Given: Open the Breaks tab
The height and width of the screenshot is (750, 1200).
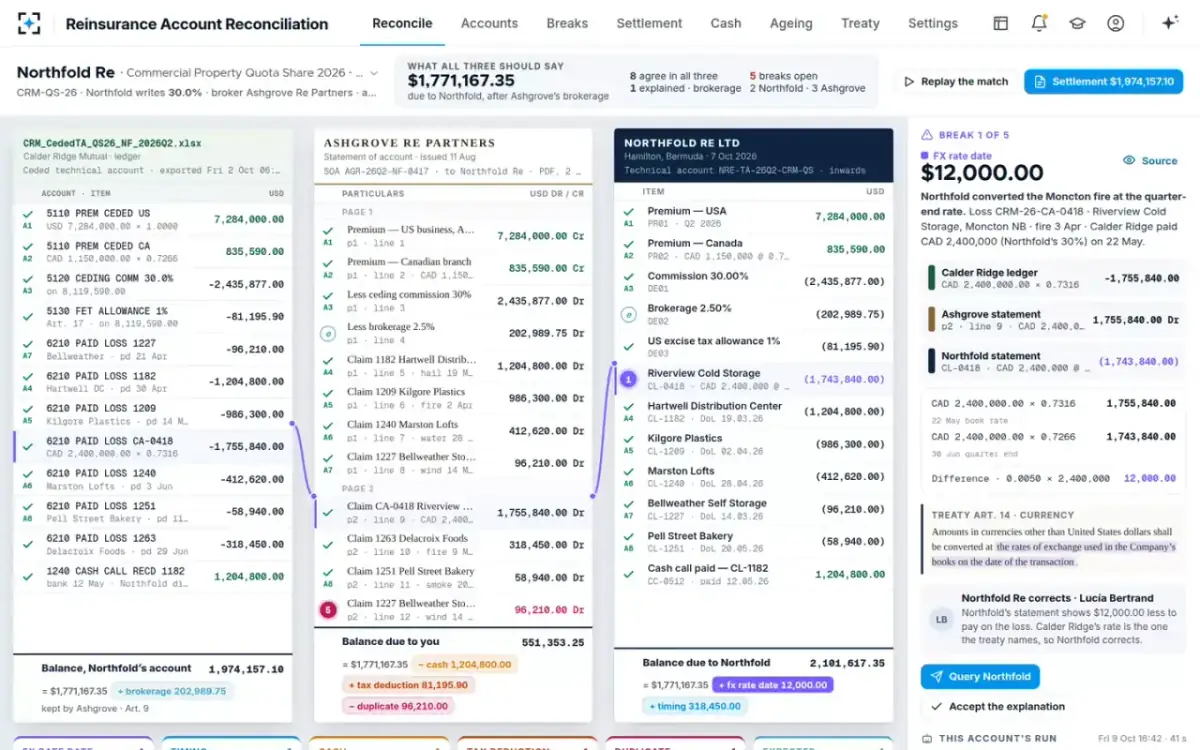Looking at the screenshot, I should pyautogui.click(x=567, y=23).
